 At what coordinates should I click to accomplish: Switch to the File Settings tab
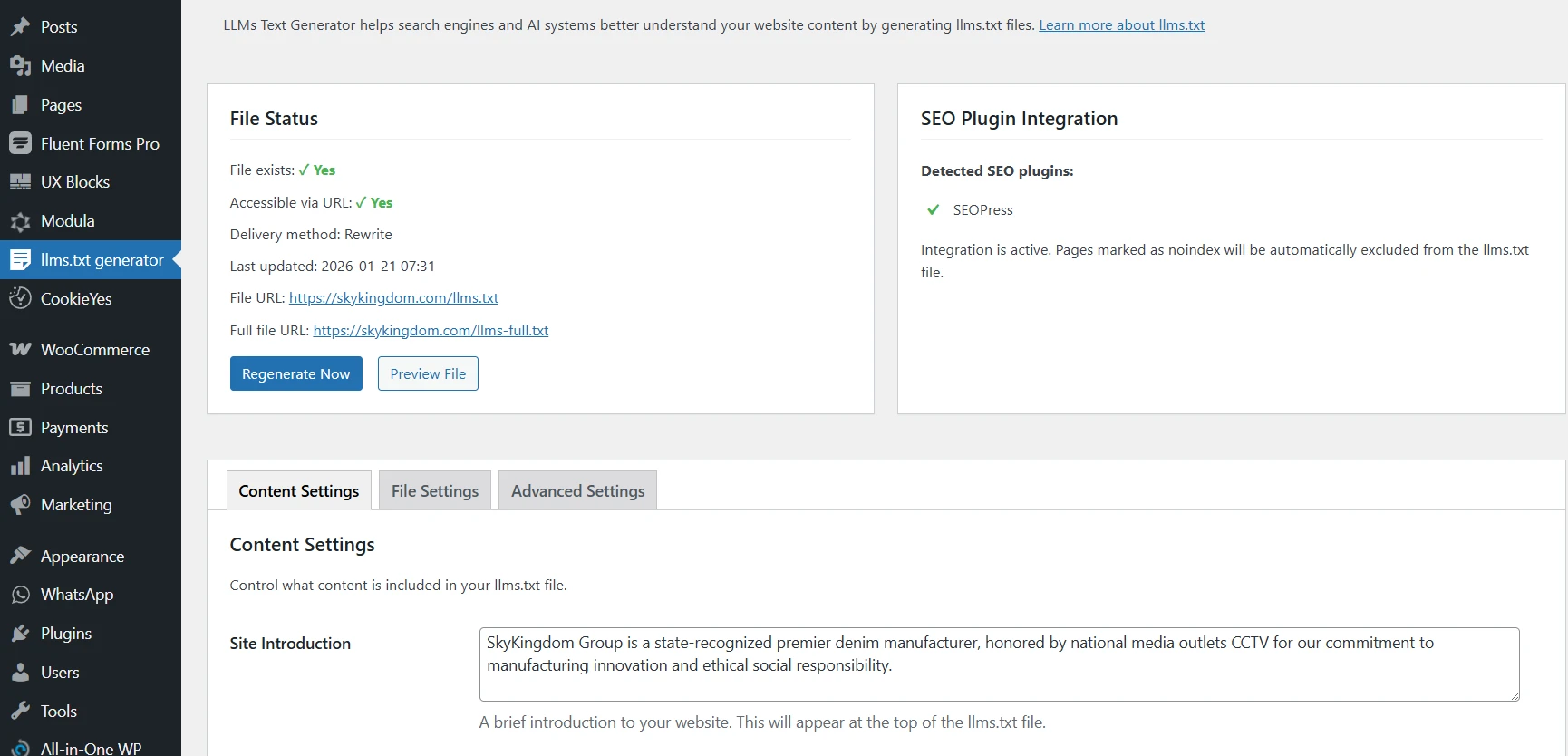tap(434, 490)
